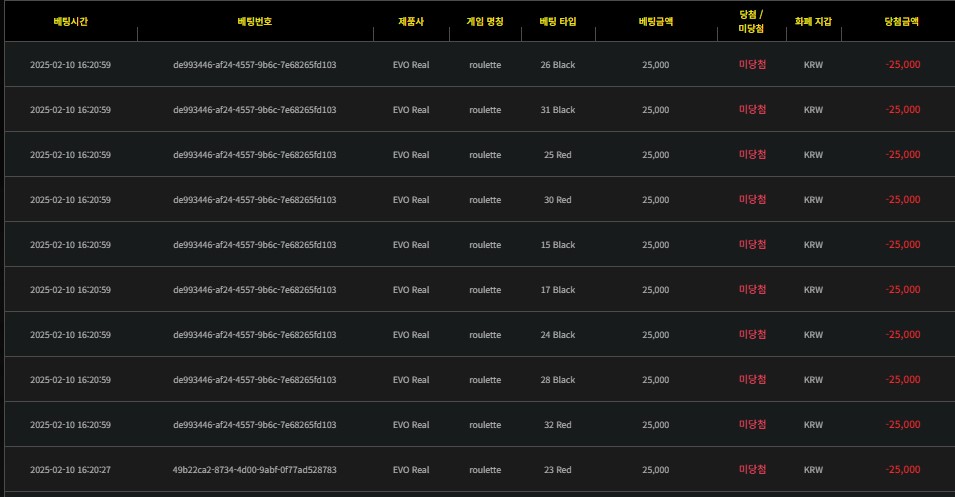Click the 베팅 타입 column header

[x=558, y=21]
